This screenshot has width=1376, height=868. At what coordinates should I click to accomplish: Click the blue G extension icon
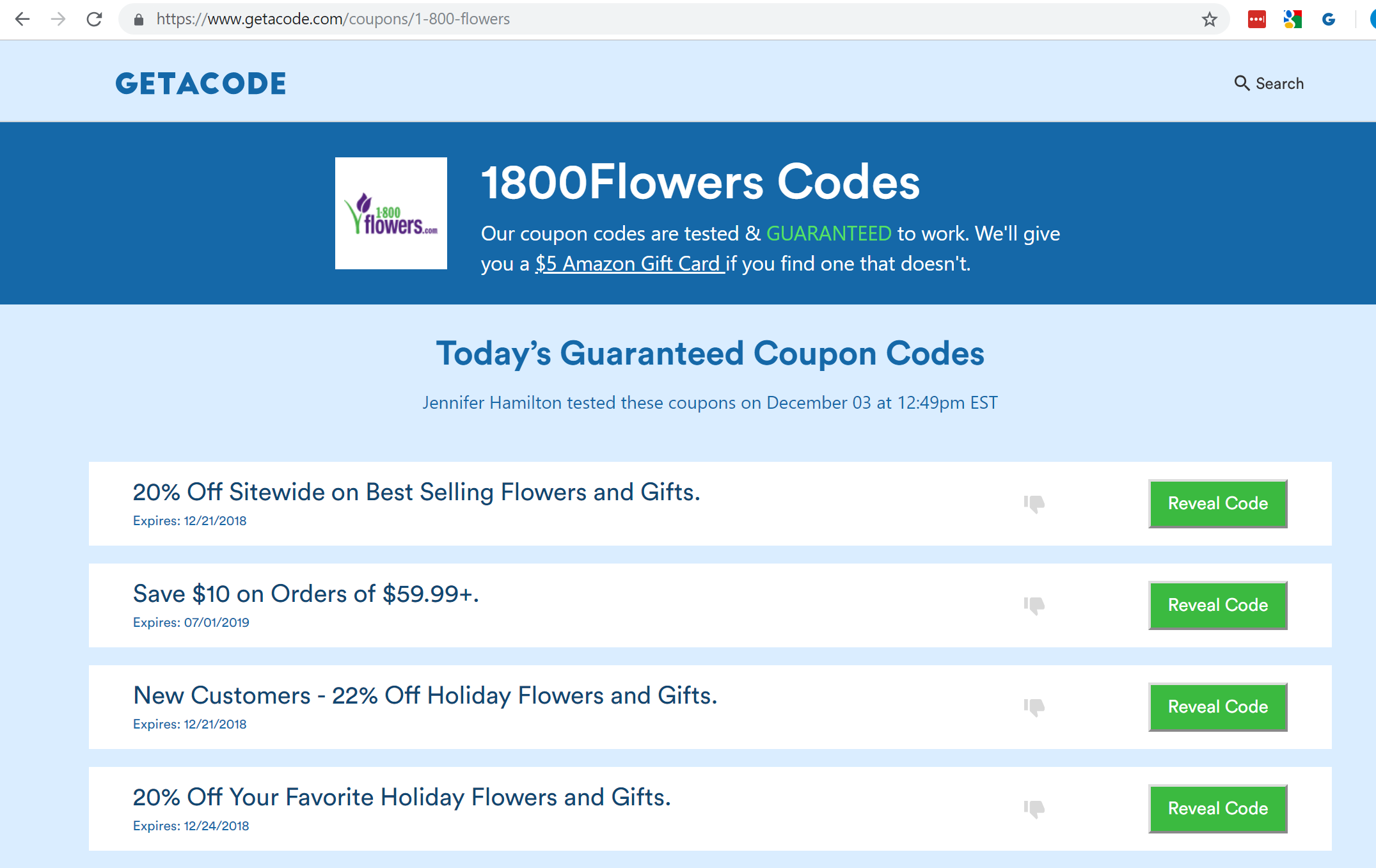[1329, 19]
